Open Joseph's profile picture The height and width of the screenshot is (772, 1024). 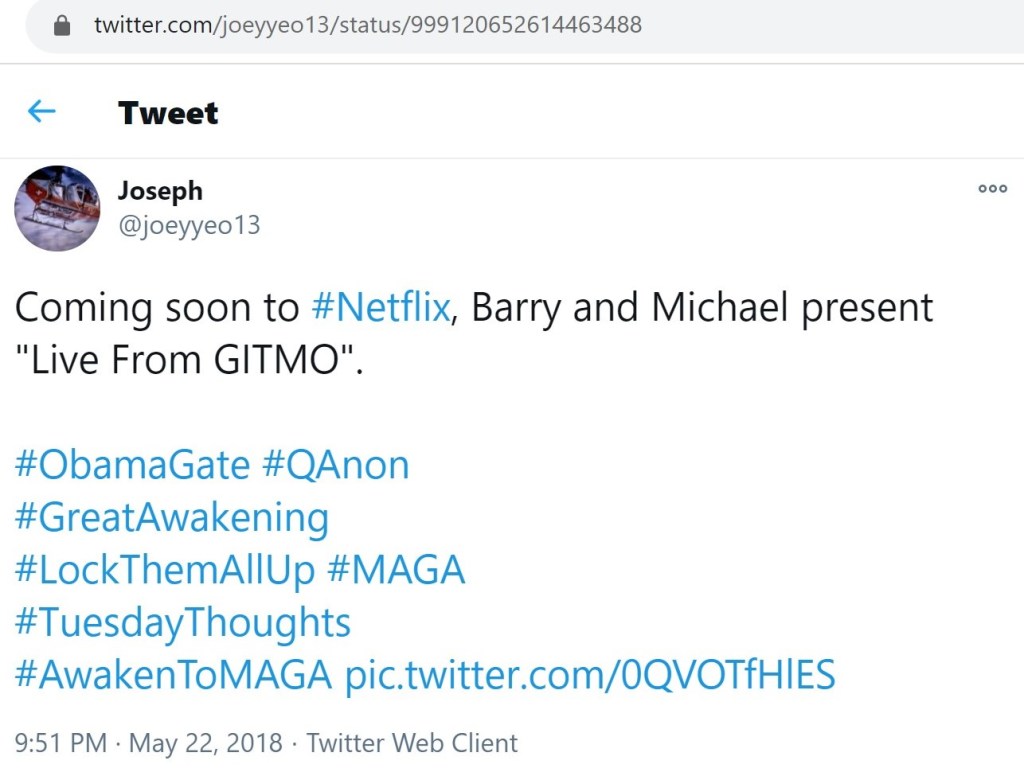pyautogui.click(x=57, y=208)
